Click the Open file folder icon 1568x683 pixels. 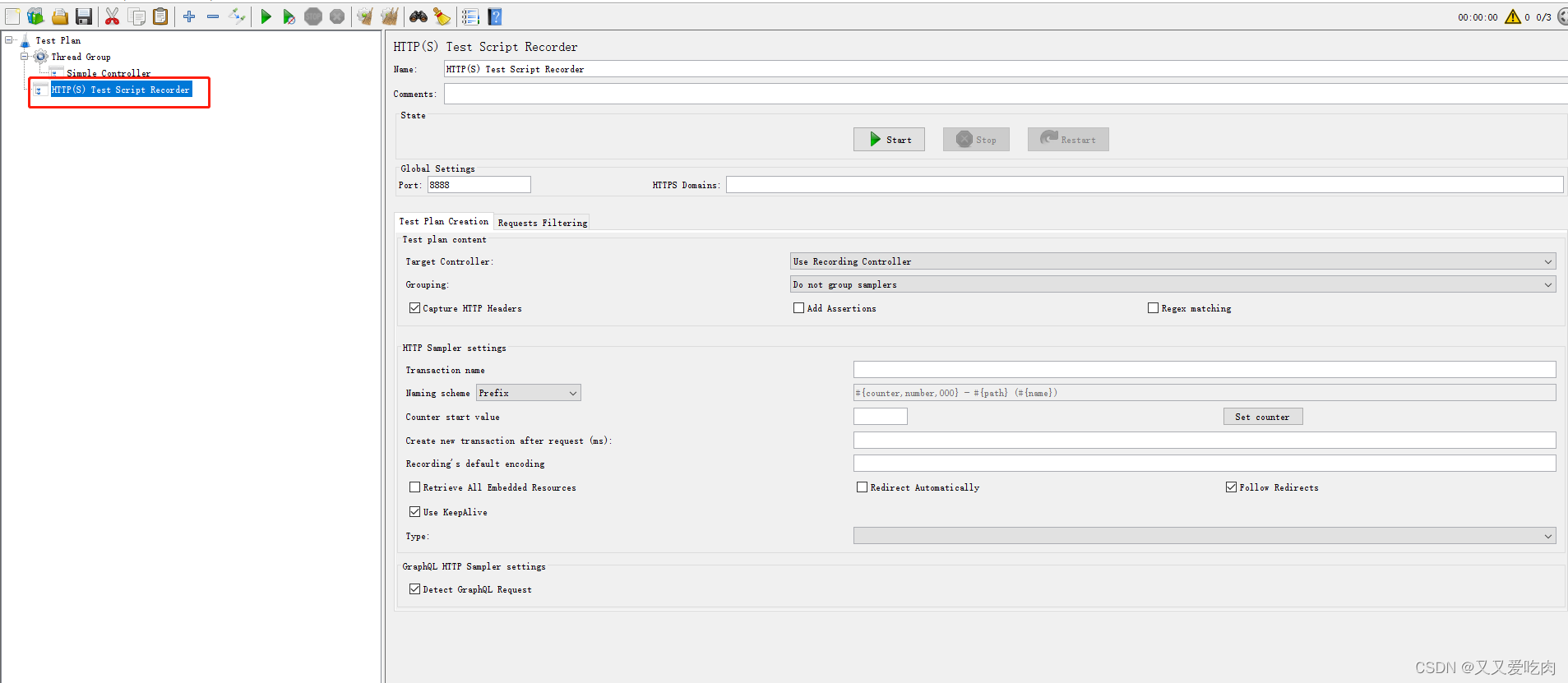click(60, 16)
